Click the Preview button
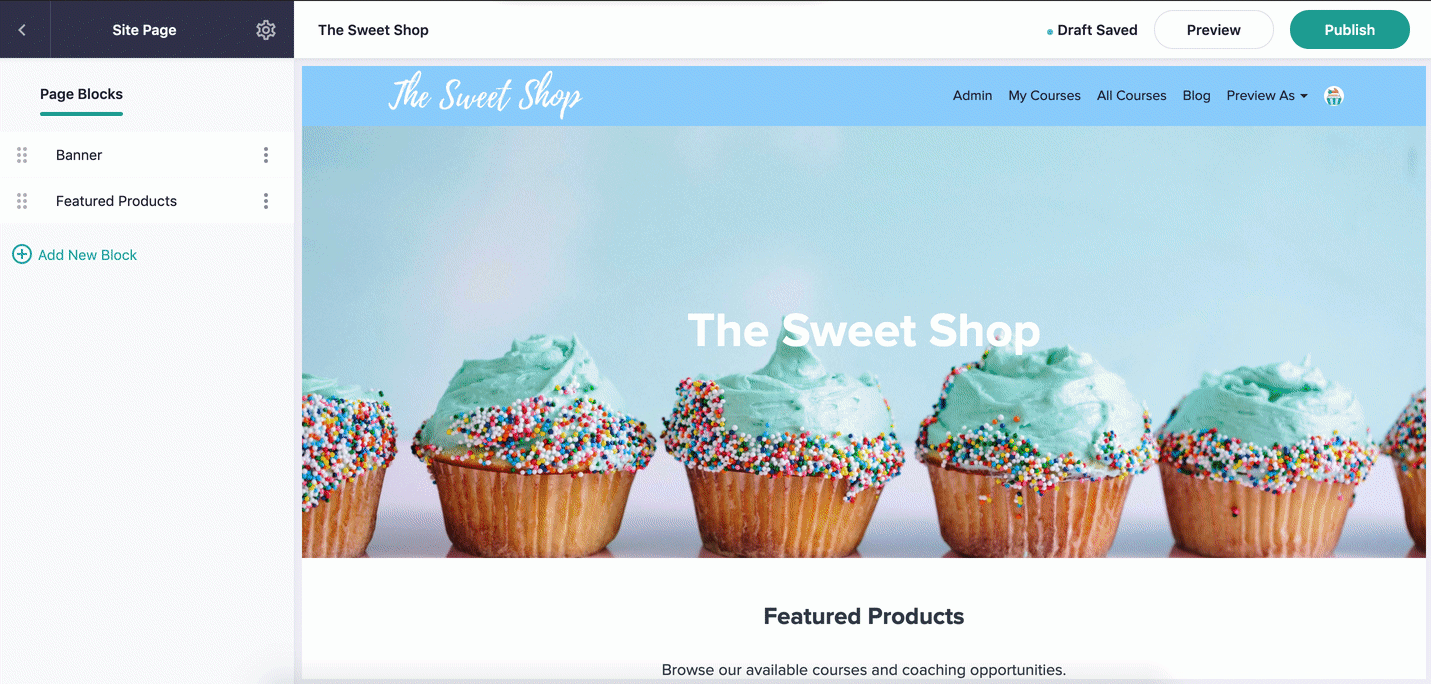Viewport: 1431px width, 684px height. [x=1214, y=30]
